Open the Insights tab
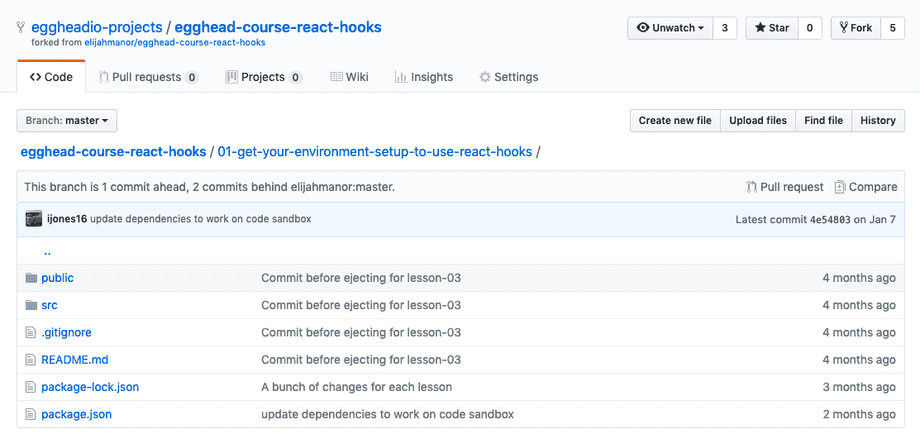The width and height of the screenshot is (920, 434). tap(424, 77)
